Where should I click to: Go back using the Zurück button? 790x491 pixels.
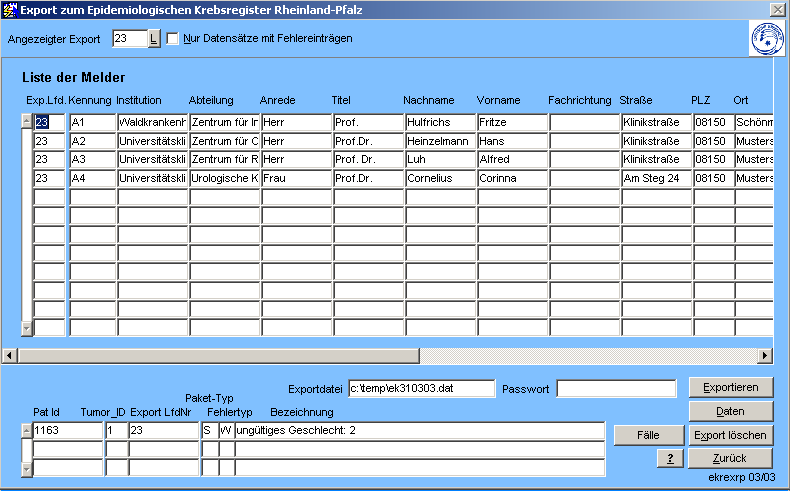730,458
